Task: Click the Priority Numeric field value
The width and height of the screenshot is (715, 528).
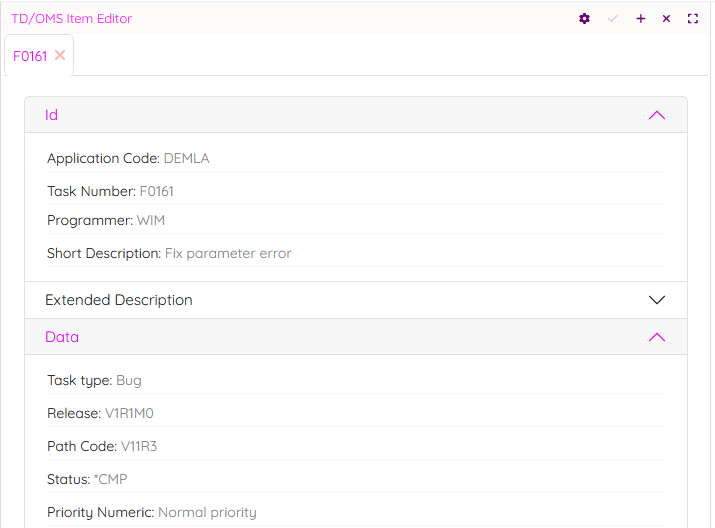Action: pyautogui.click(x=207, y=512)
